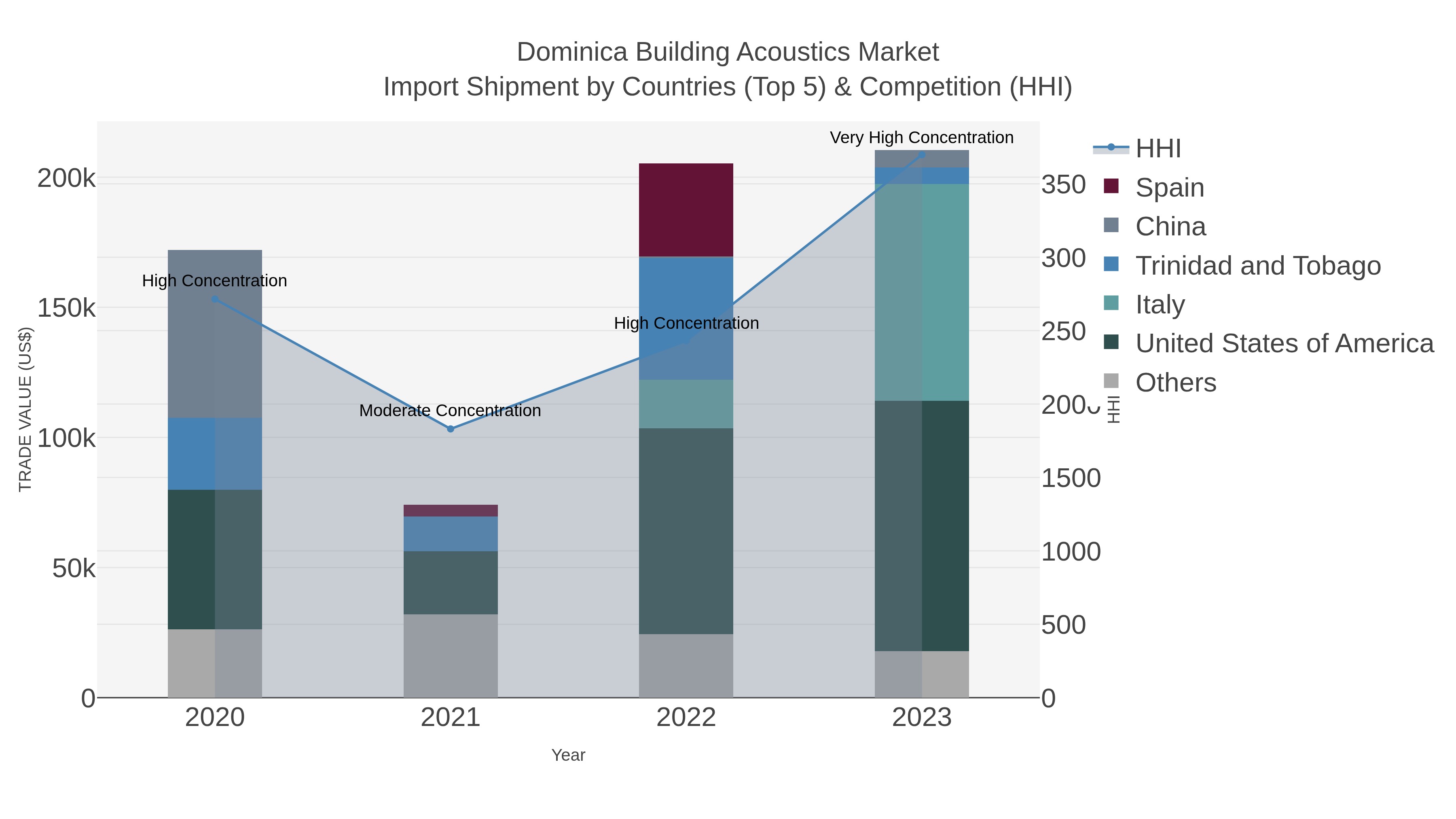This screenshot has width=1456, height=819.
Task: Click the 2022 x-axis label
Action: click(x=686, y=718)
